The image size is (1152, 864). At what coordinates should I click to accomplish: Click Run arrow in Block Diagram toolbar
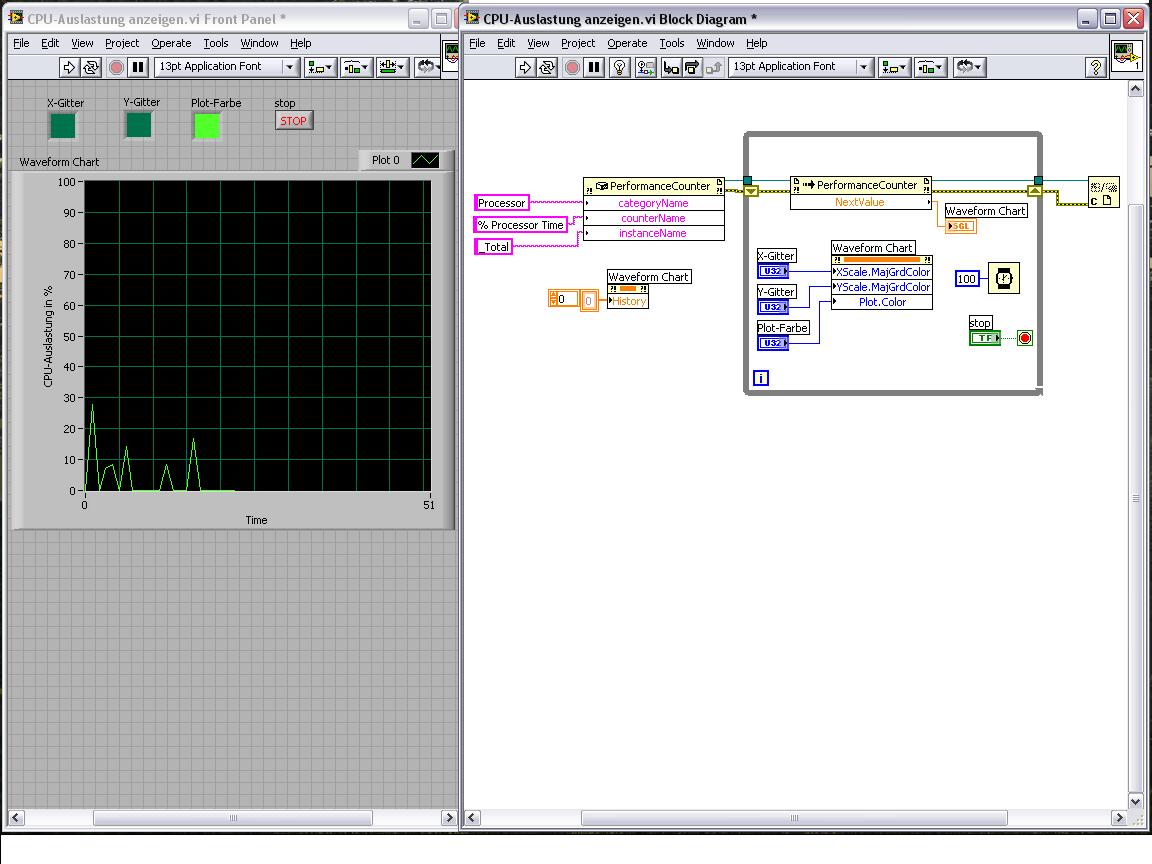525,67
